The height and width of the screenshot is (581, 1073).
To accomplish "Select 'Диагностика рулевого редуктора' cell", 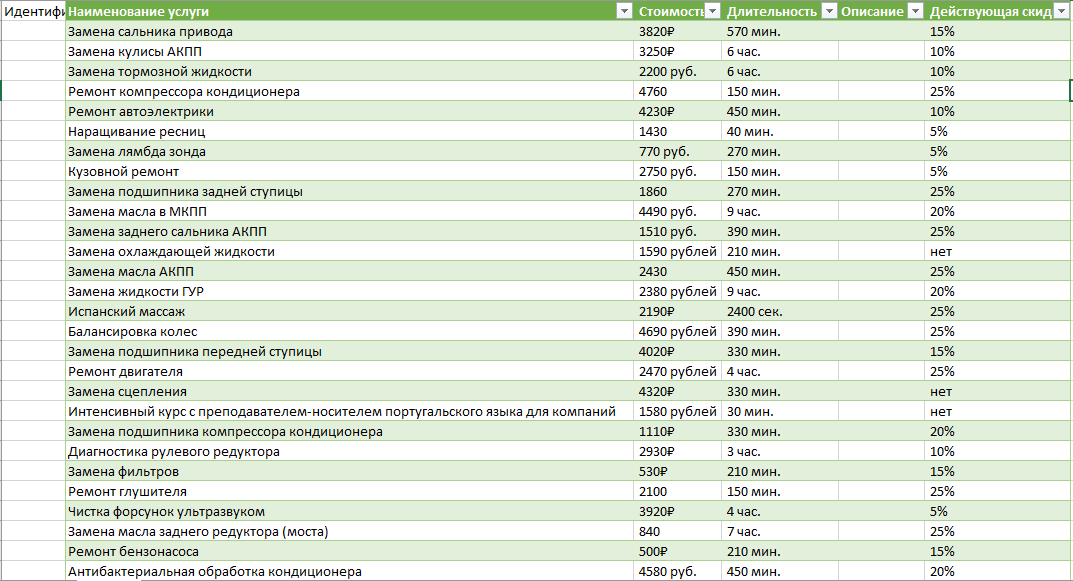I will 350,451.
